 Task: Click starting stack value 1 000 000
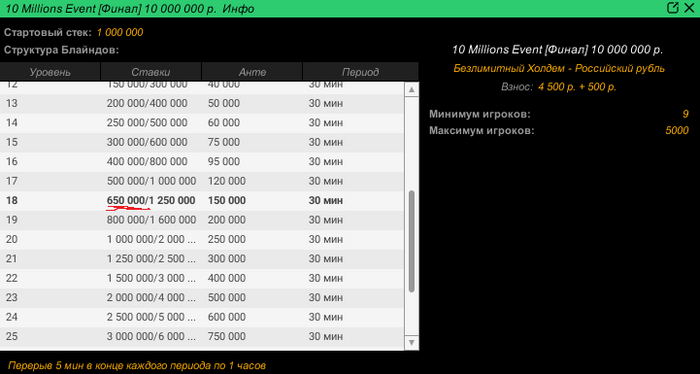point(120,33)
